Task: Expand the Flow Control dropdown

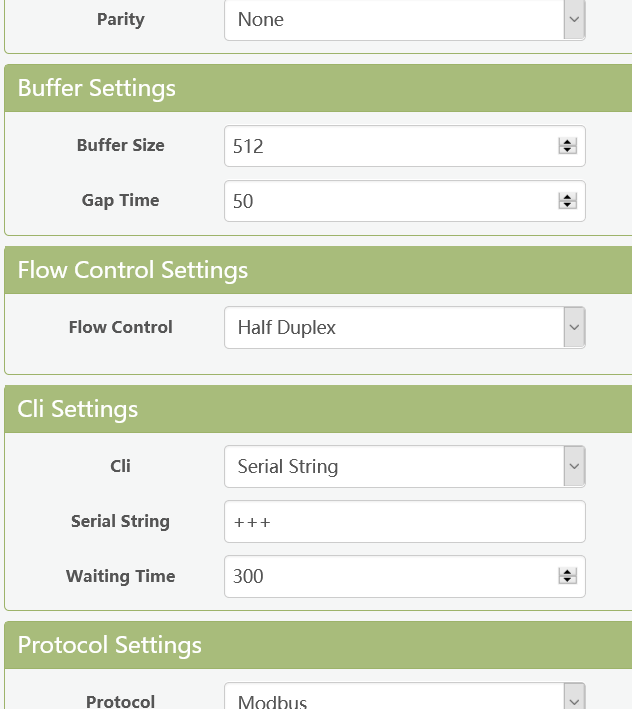Action: tap(404, 327)
